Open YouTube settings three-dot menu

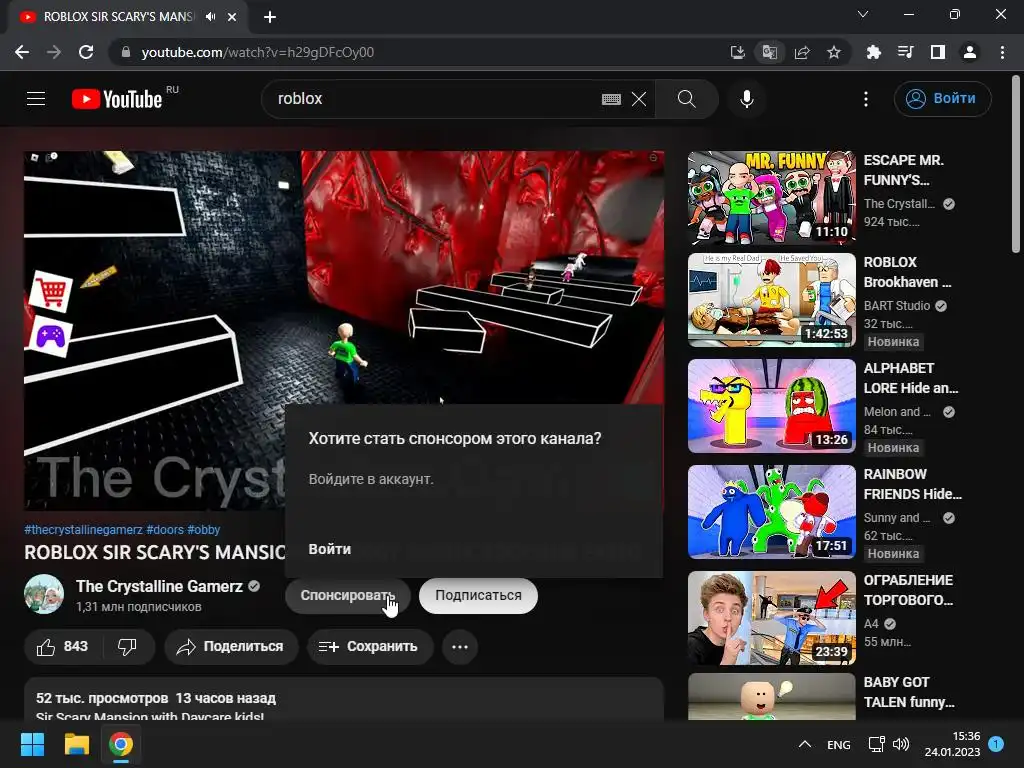(x=866, y=99)
